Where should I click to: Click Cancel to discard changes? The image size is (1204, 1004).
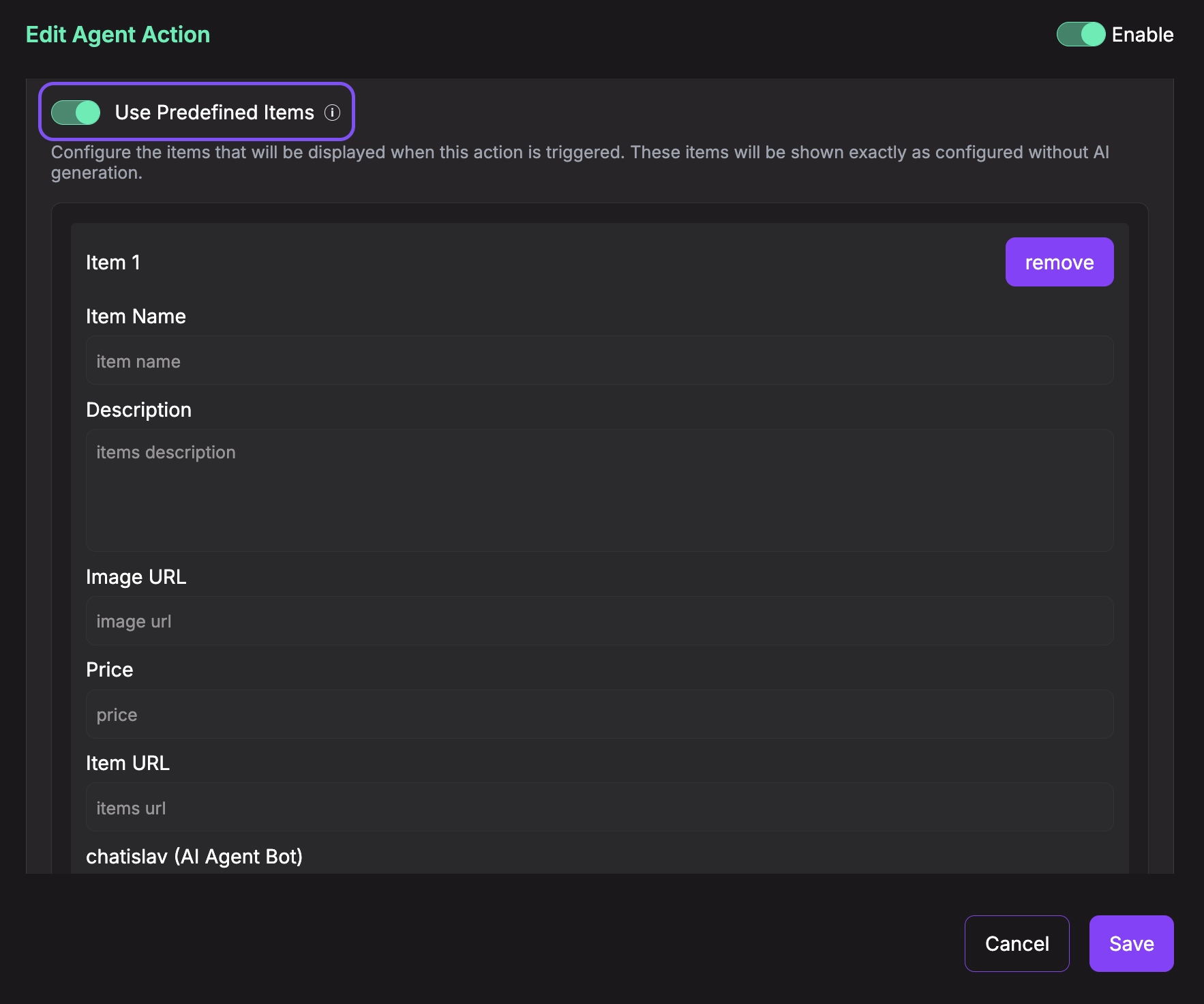[1017, 943]
